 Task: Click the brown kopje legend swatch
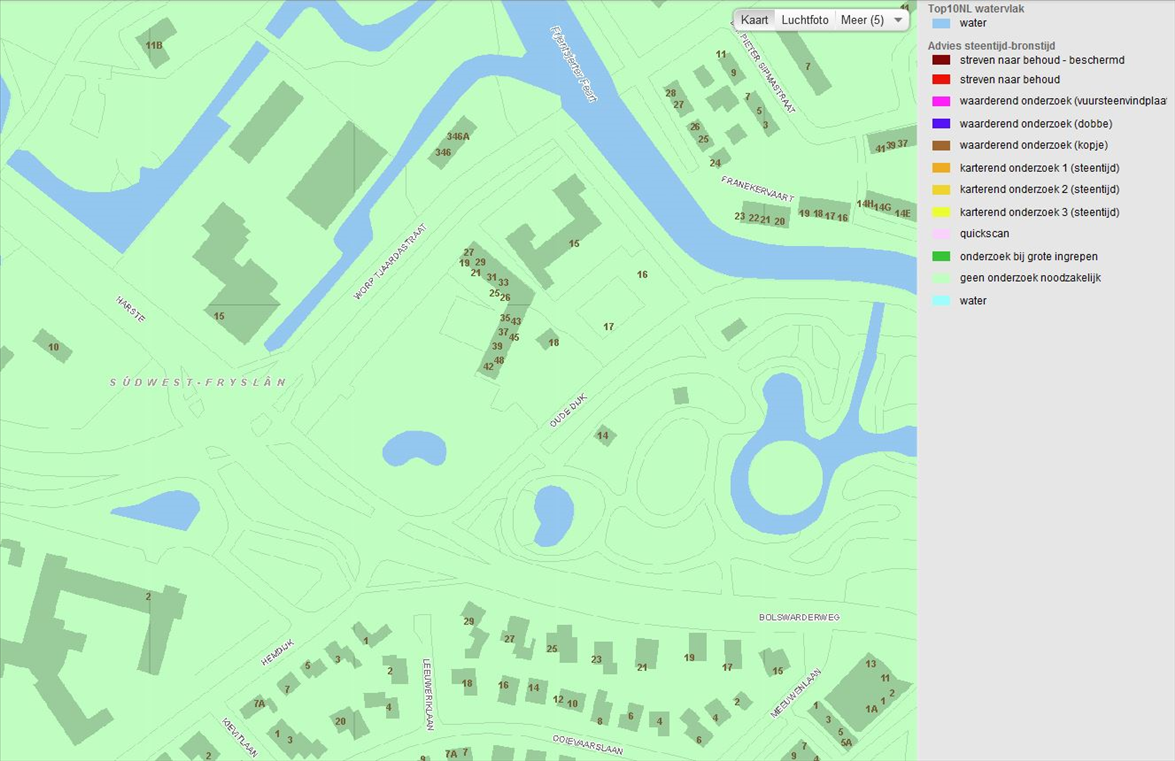[x=941, y=145]
